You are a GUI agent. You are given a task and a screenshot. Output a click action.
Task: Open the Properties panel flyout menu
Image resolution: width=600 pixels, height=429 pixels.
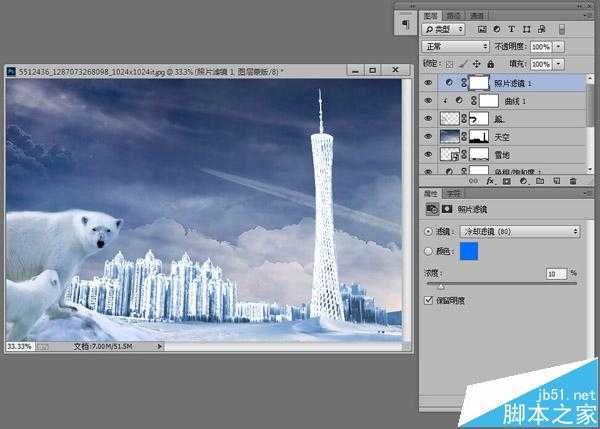(587, 193)
